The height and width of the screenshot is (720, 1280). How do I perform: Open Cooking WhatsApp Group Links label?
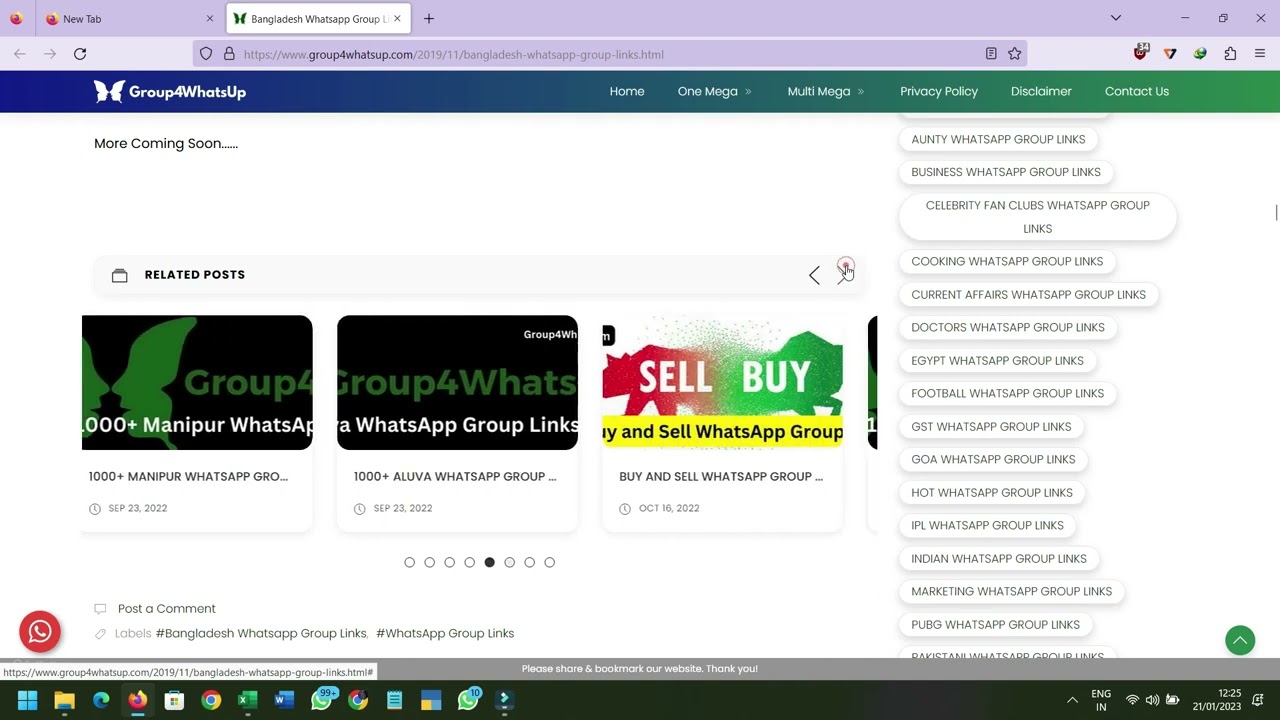click(1007, 261)
